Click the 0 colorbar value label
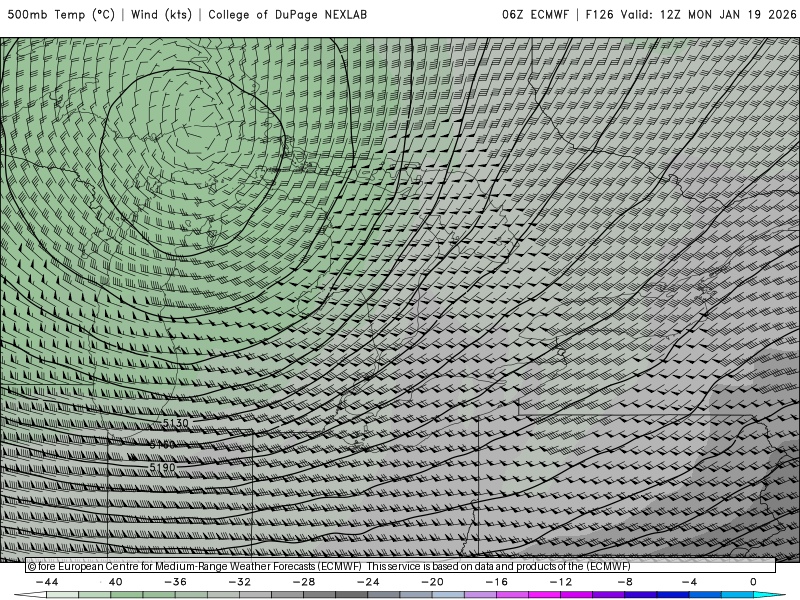Viewport: 800px width, 600px height. (x=753, y=582)
